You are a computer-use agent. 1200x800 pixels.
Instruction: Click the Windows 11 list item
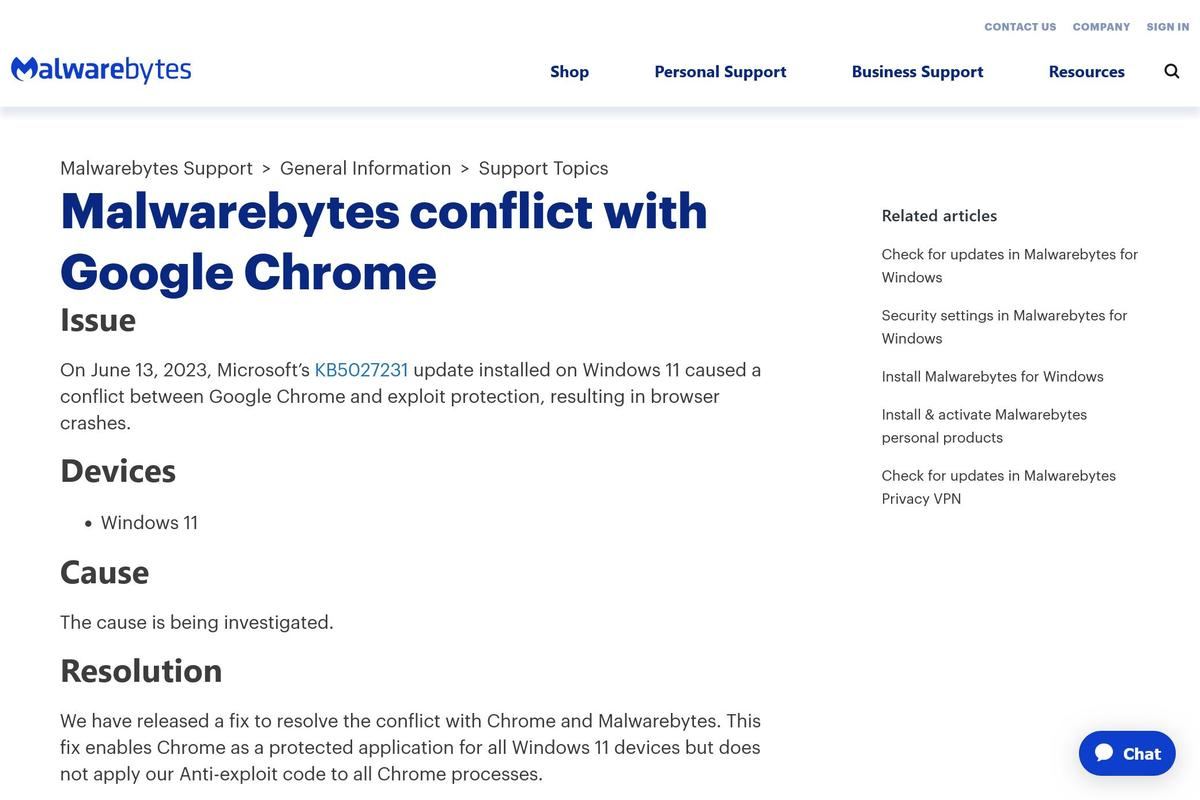tap(149, 523)
